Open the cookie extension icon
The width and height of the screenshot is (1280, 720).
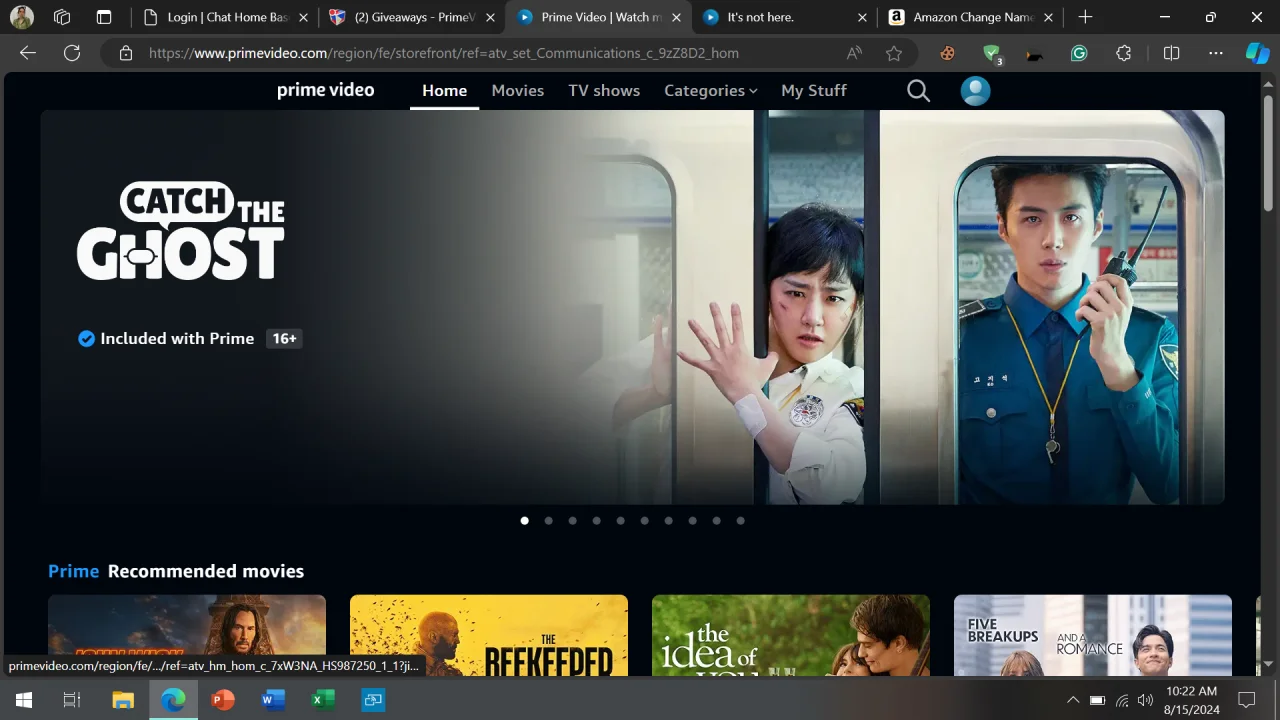(x=947, y=53)
